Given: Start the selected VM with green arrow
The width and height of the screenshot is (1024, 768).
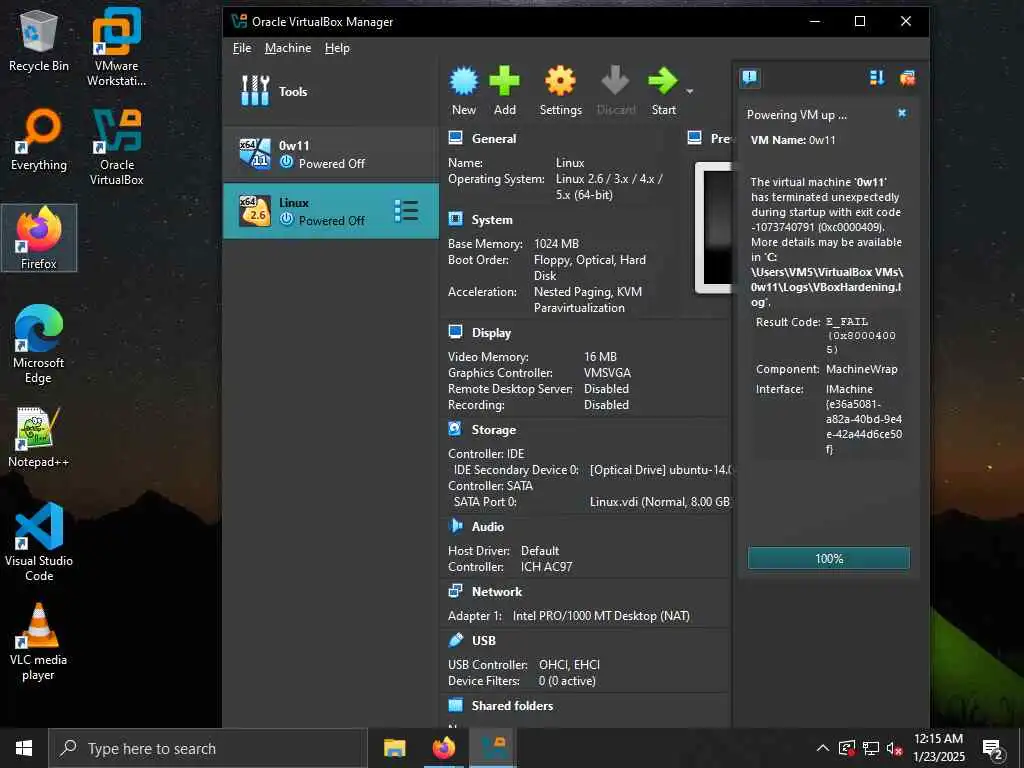Looking at the screenshot, I should coord(662,81).
